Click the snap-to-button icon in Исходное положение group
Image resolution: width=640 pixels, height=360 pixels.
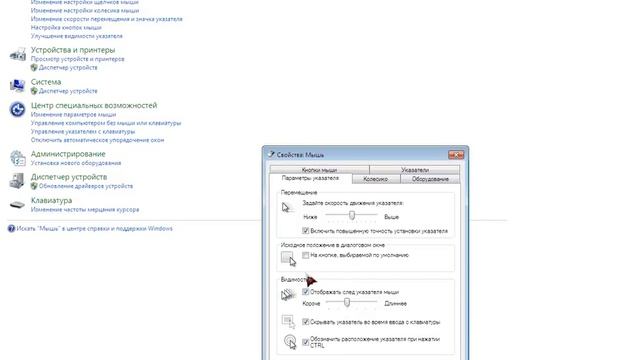(288, 258)
